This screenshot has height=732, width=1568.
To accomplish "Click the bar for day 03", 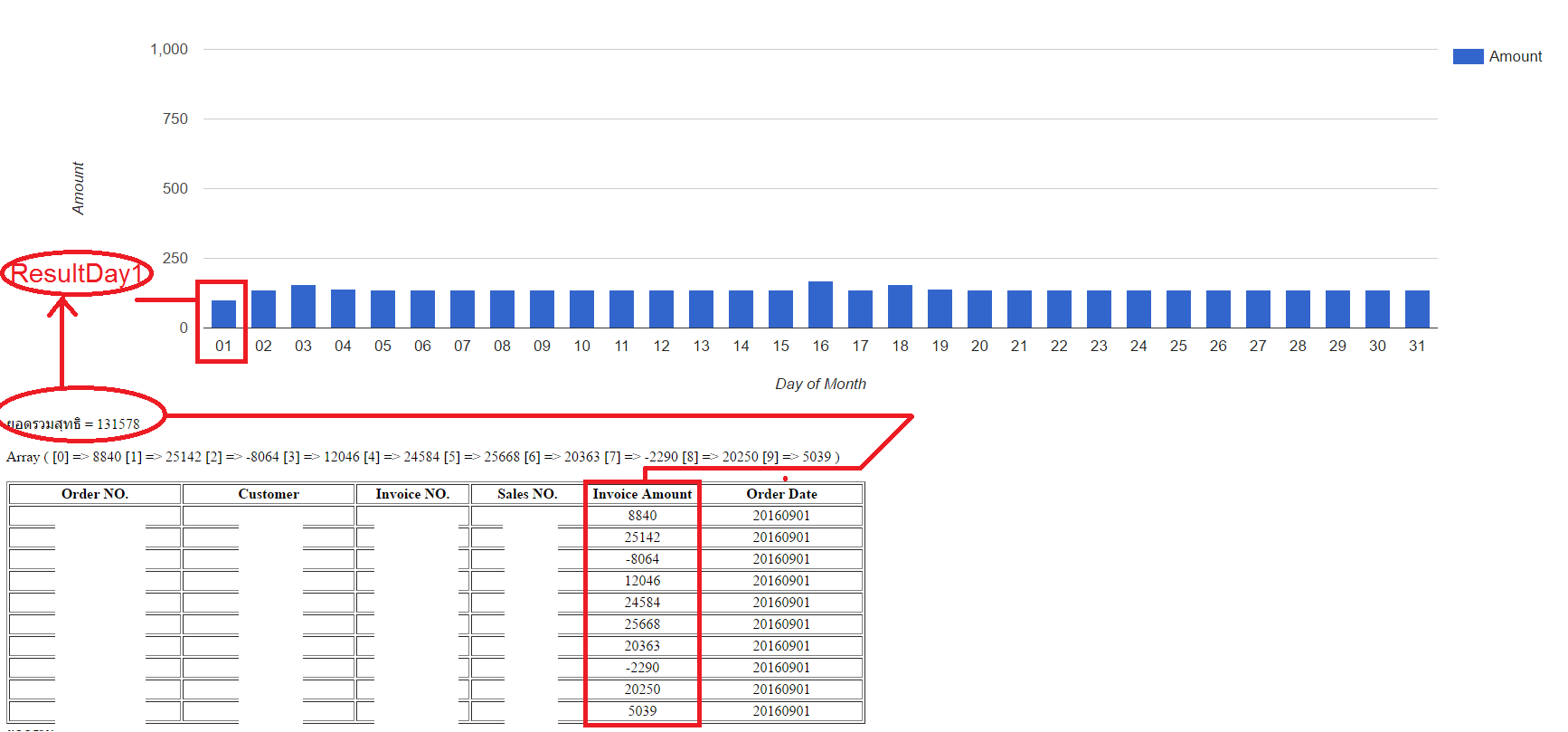I will pyautogui.click(x=303, y=307).
